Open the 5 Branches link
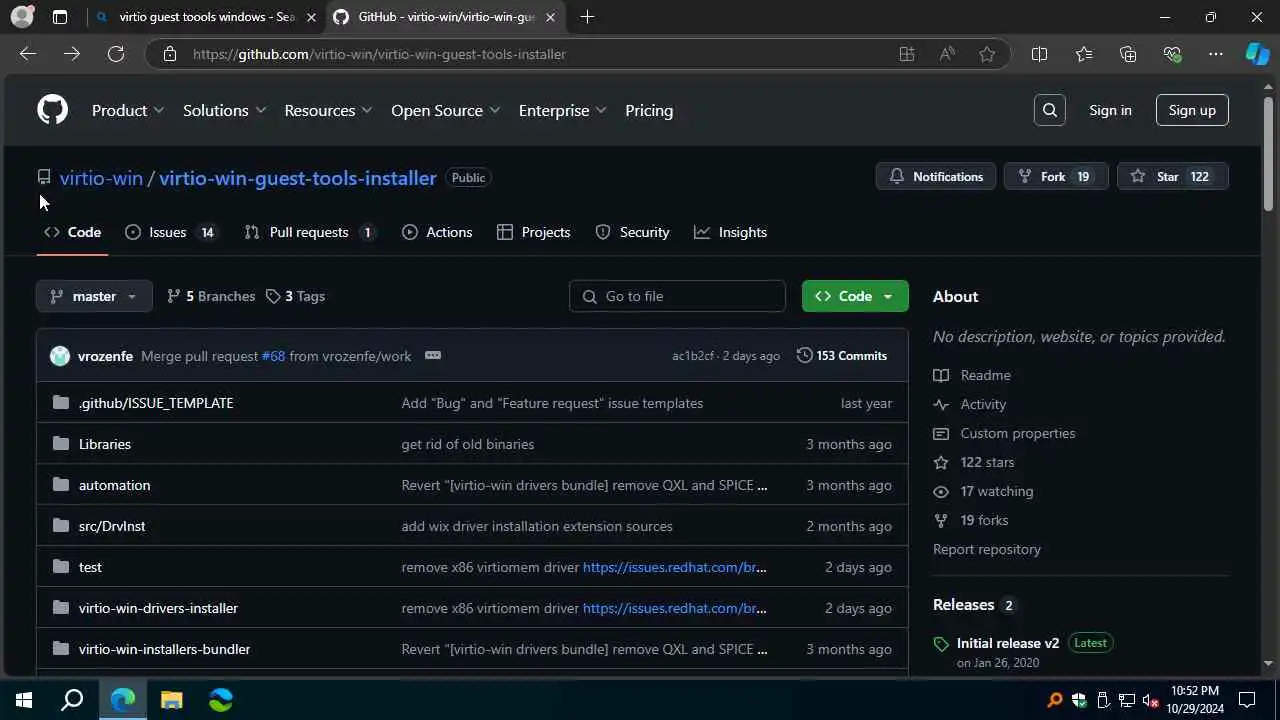This screenshot has height=720, width=1280. 211,296
